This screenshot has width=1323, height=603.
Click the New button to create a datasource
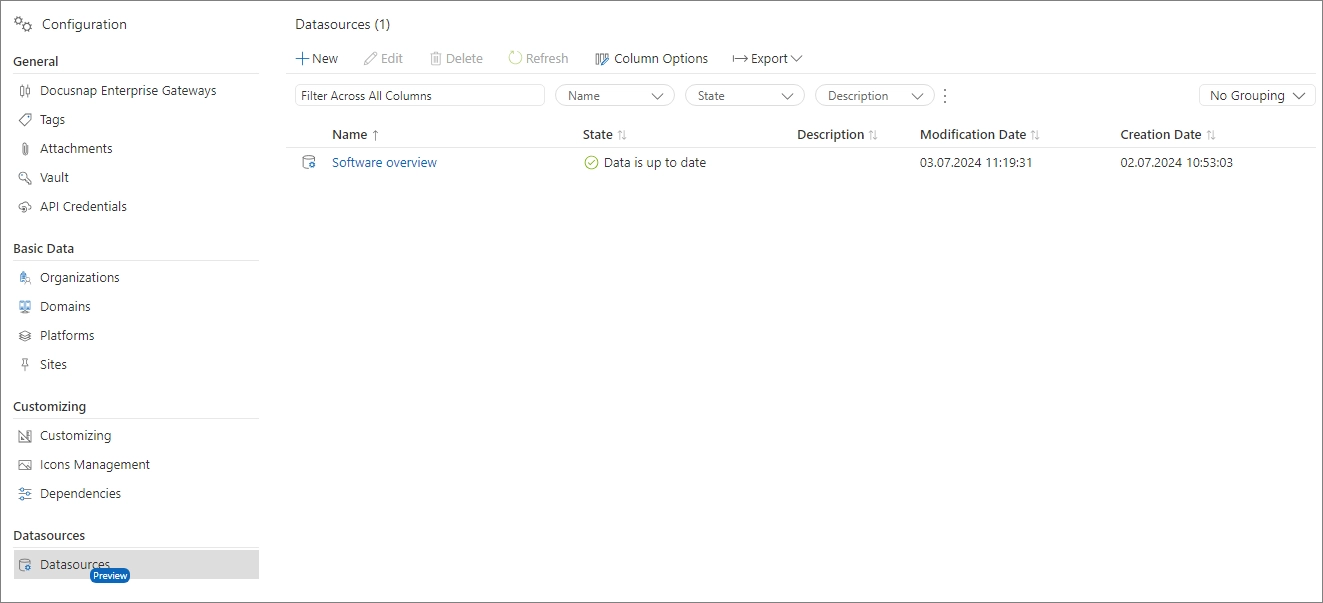point(316,58)
